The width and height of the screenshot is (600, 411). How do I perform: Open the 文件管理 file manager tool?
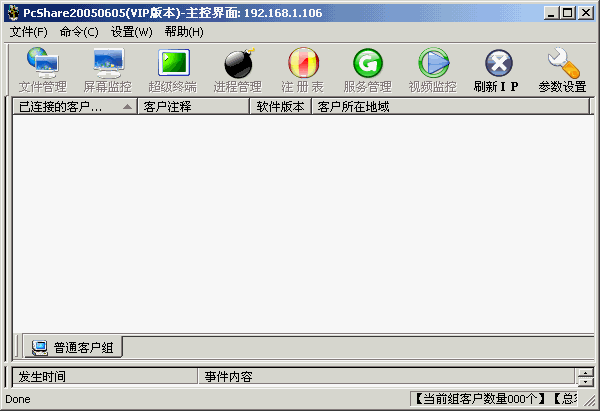point(43,71)
